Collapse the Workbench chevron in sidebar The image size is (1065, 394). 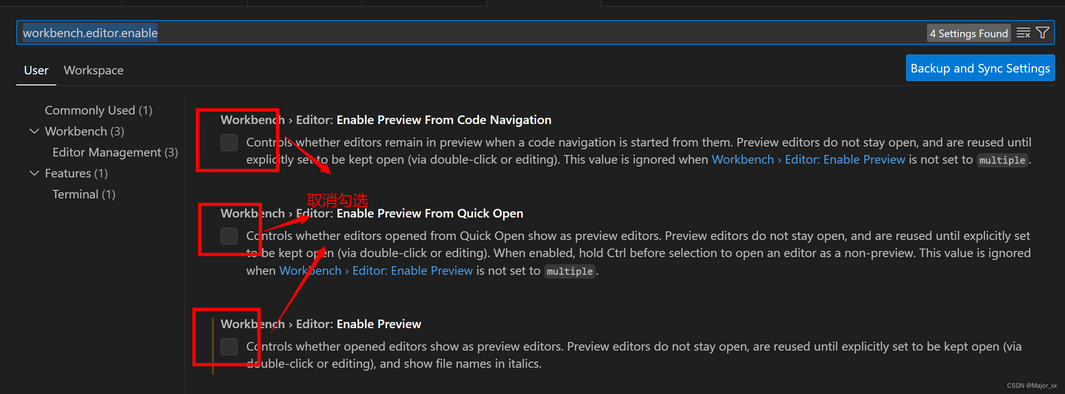click(35, 131)
